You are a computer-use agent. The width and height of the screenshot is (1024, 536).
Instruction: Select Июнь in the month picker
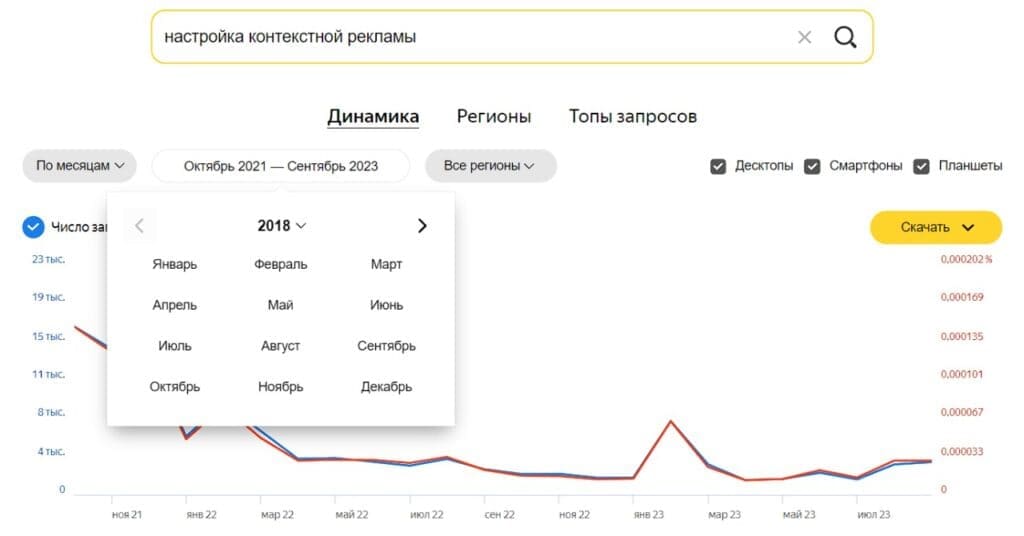[x=387, y=305]
